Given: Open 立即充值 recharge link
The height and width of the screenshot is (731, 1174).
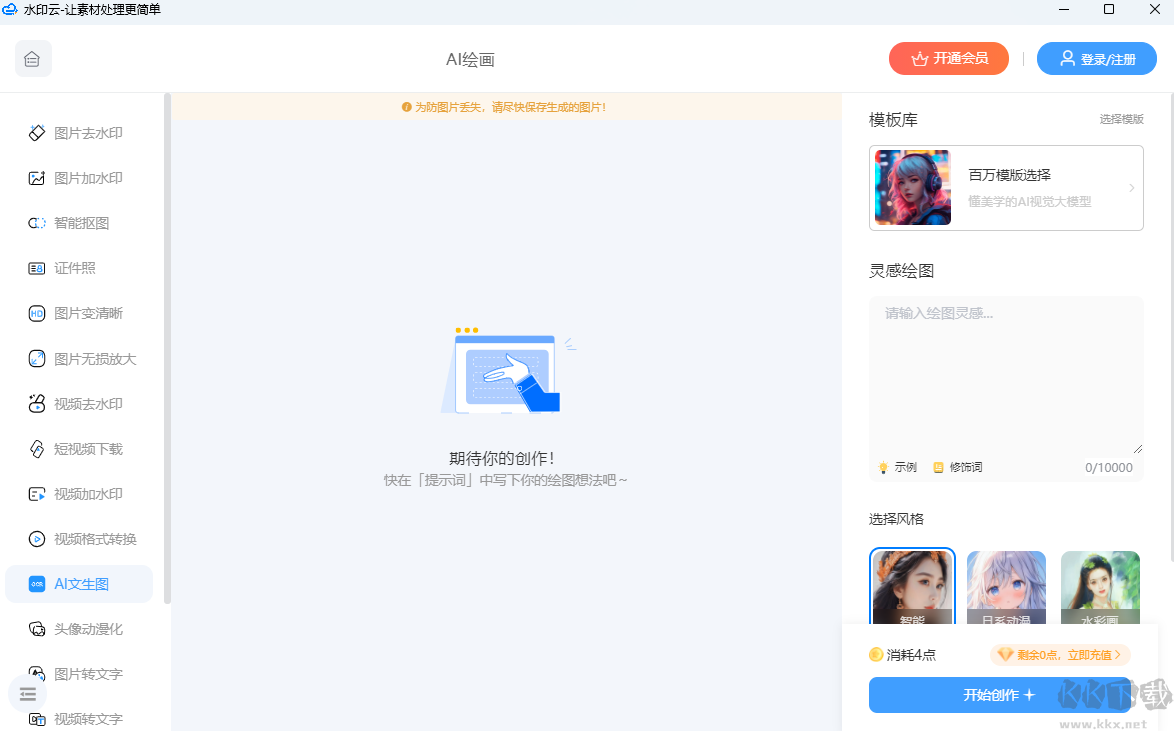Looking at the screenshot, I should click(x=1092, y=654).
